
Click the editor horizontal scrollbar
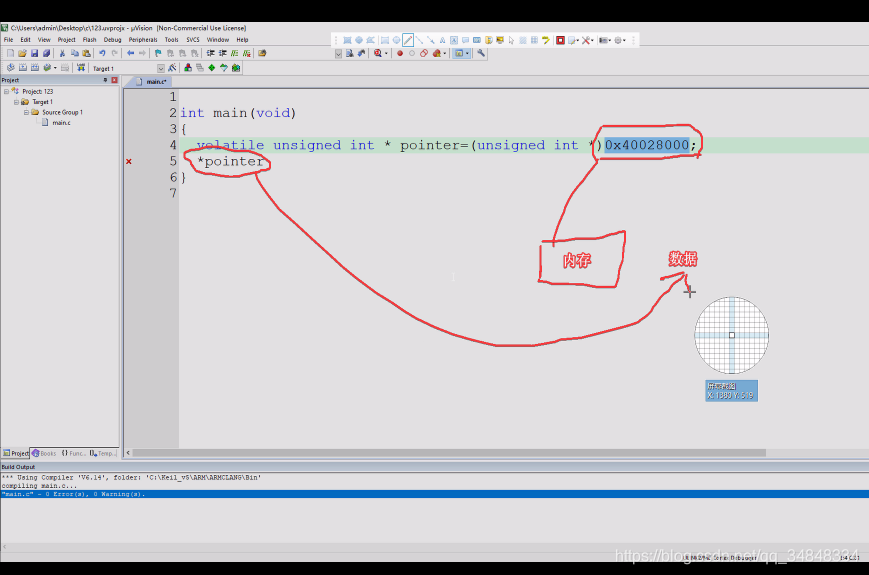[449, 453]
